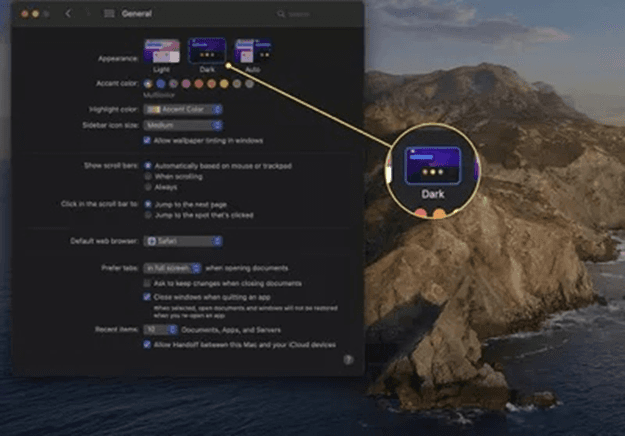625x436 pixels.
Task: Open the Highlight color dropdown
Action: [183, 109]
